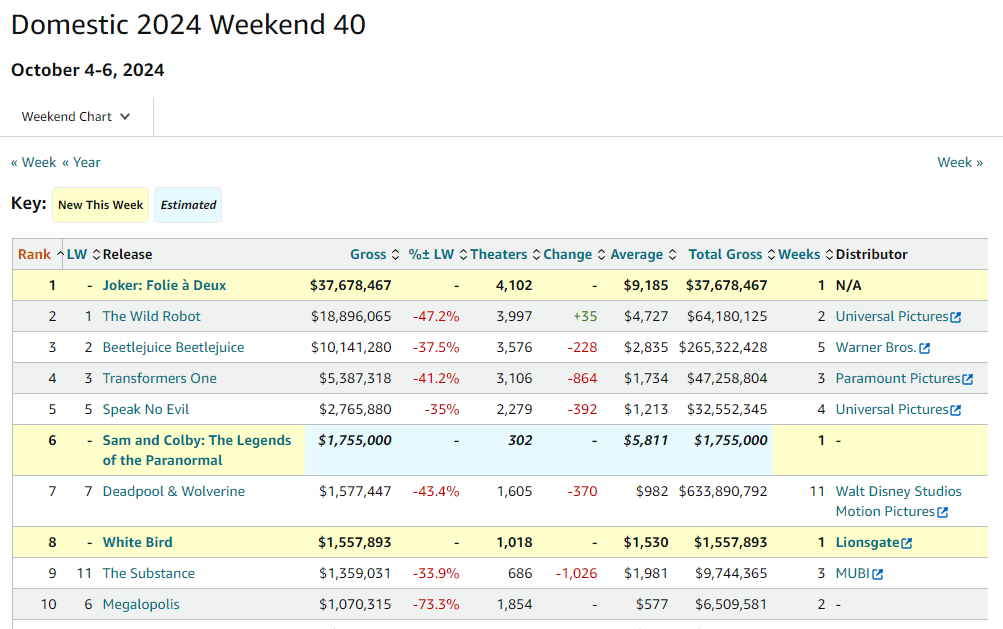
Task: Click The Substance average $1,981
Action: point(646,573)
